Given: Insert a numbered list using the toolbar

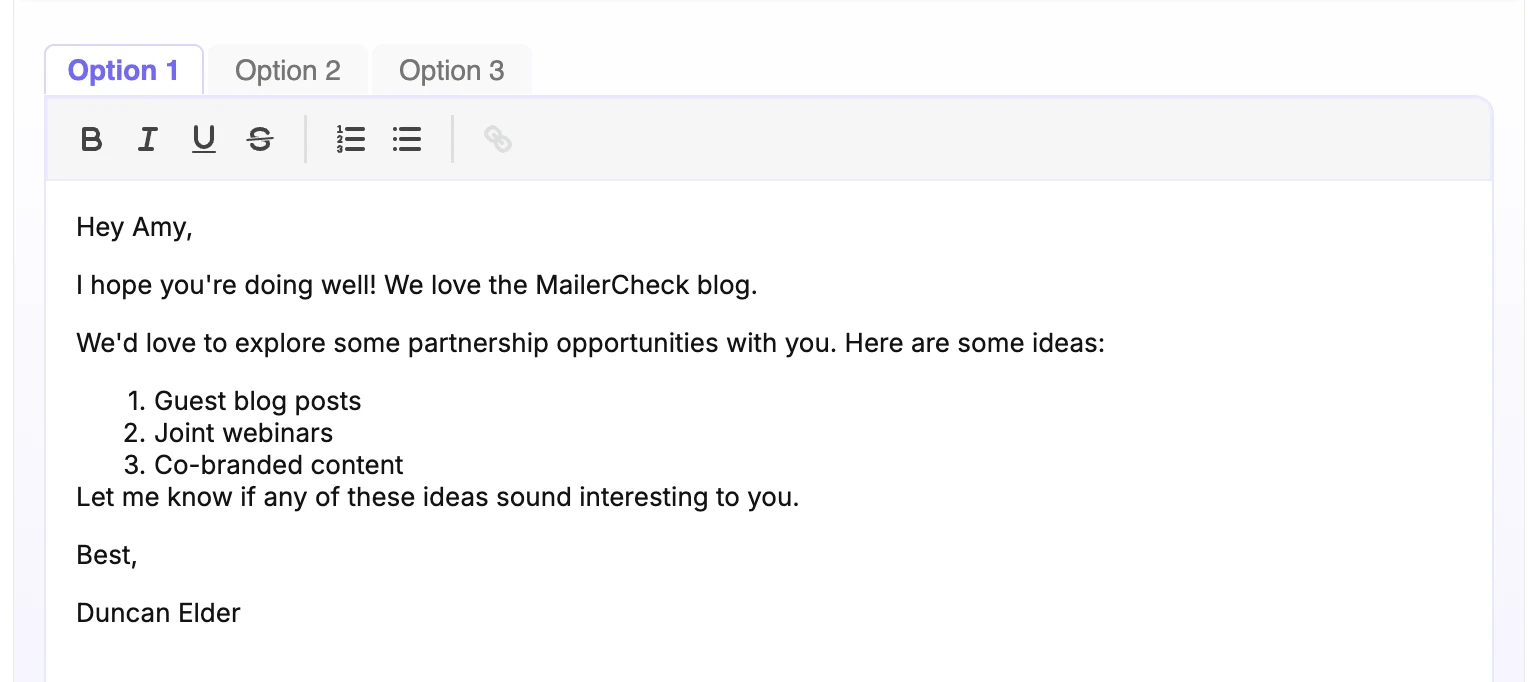Looking at the screenshot, I should pyautogui.click(x=350, y=139).
